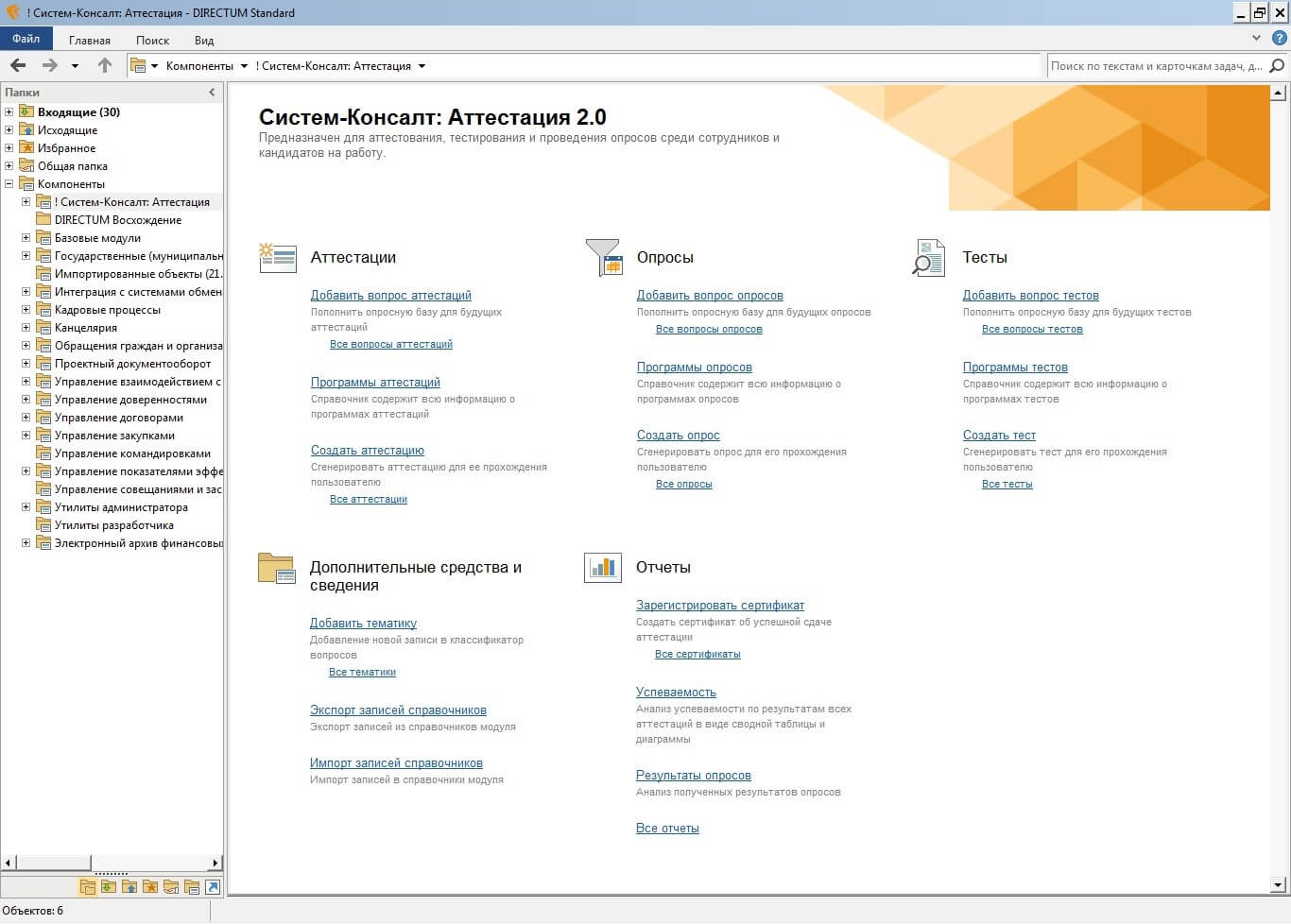Screen dimensions: 1291x924
Task: Expand the Канцелярия tree node
Action: point(26,327)
